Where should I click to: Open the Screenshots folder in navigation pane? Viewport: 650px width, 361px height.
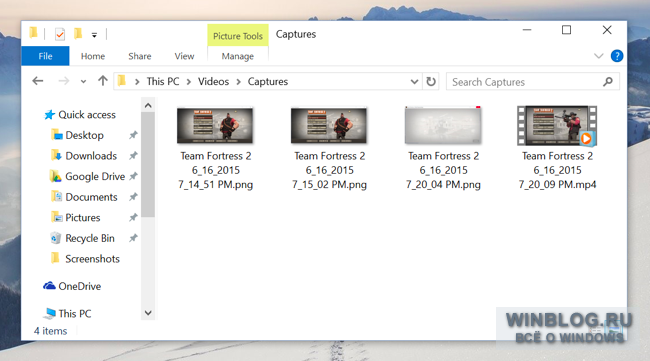tap(92, 259)
